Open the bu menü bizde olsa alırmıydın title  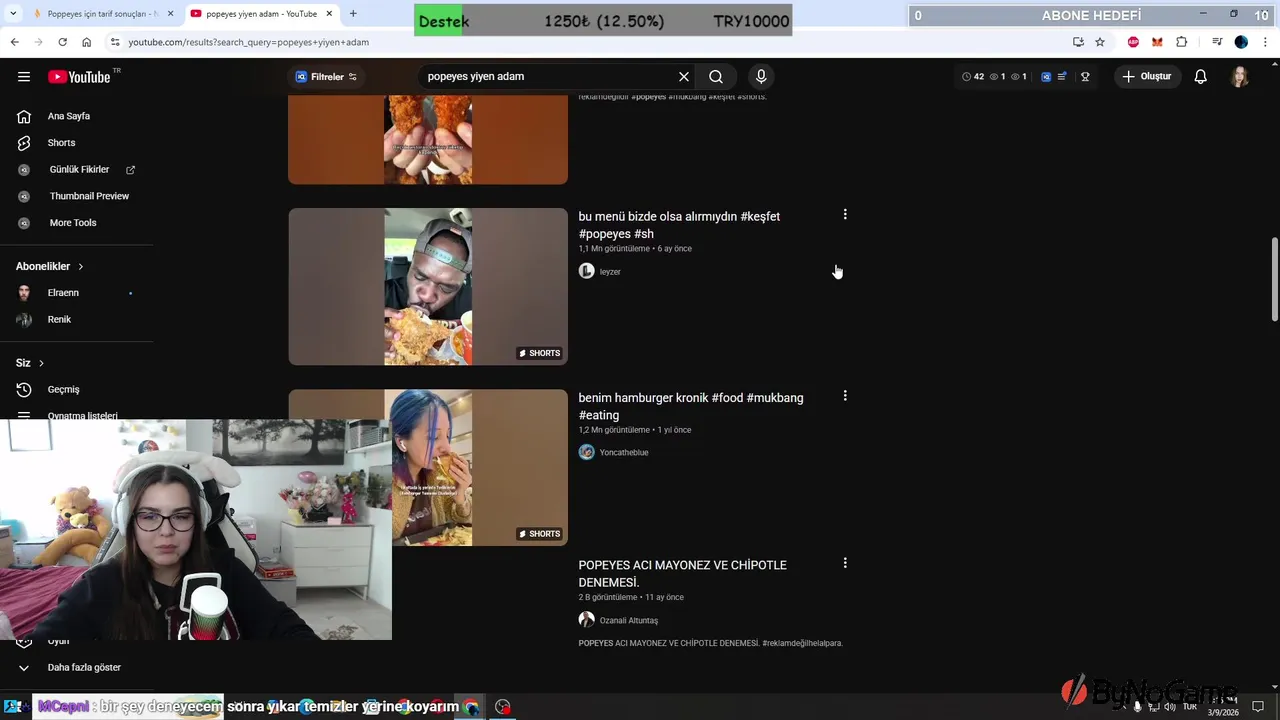(679, 225)
